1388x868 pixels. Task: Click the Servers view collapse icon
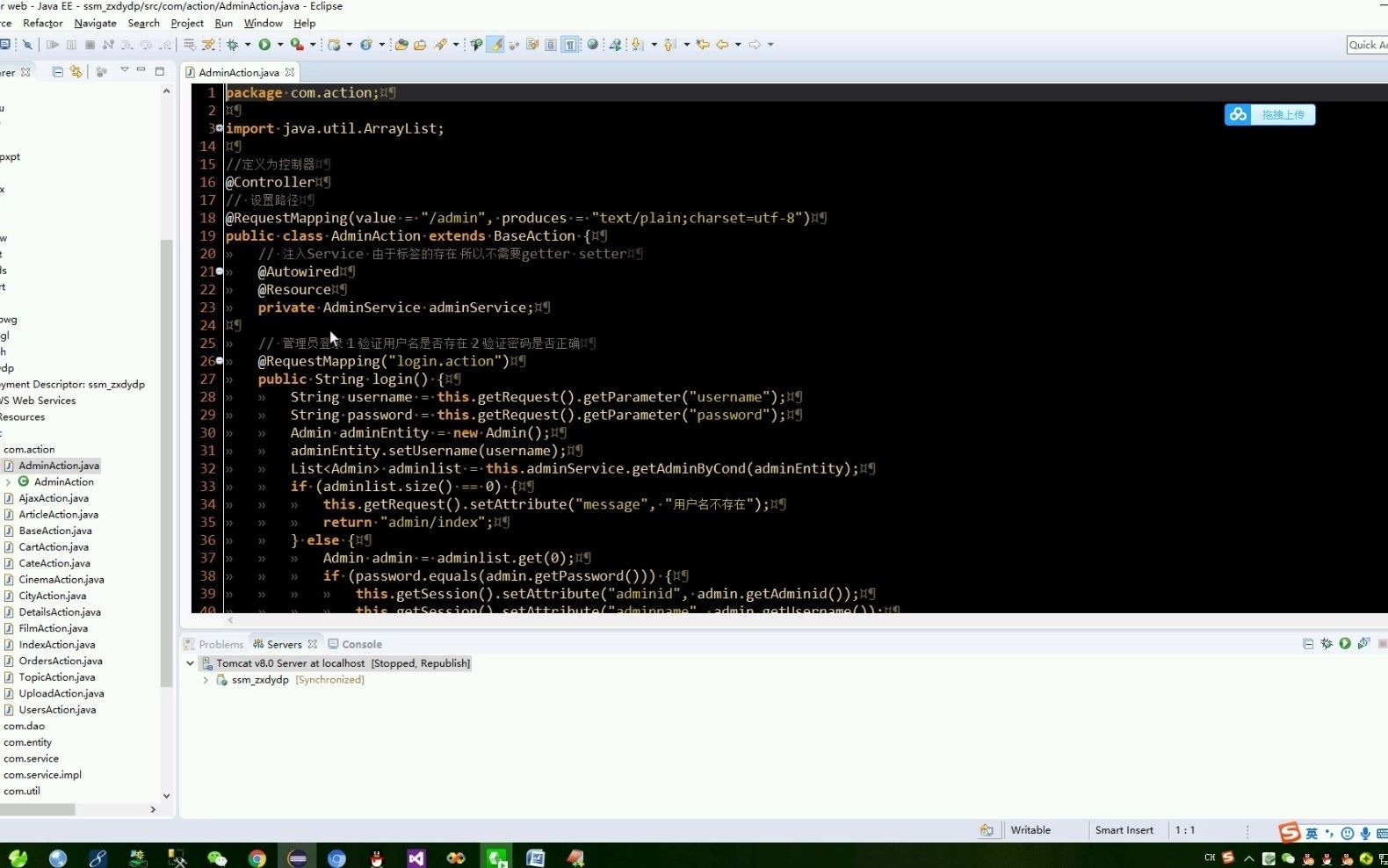[1308, 644]
